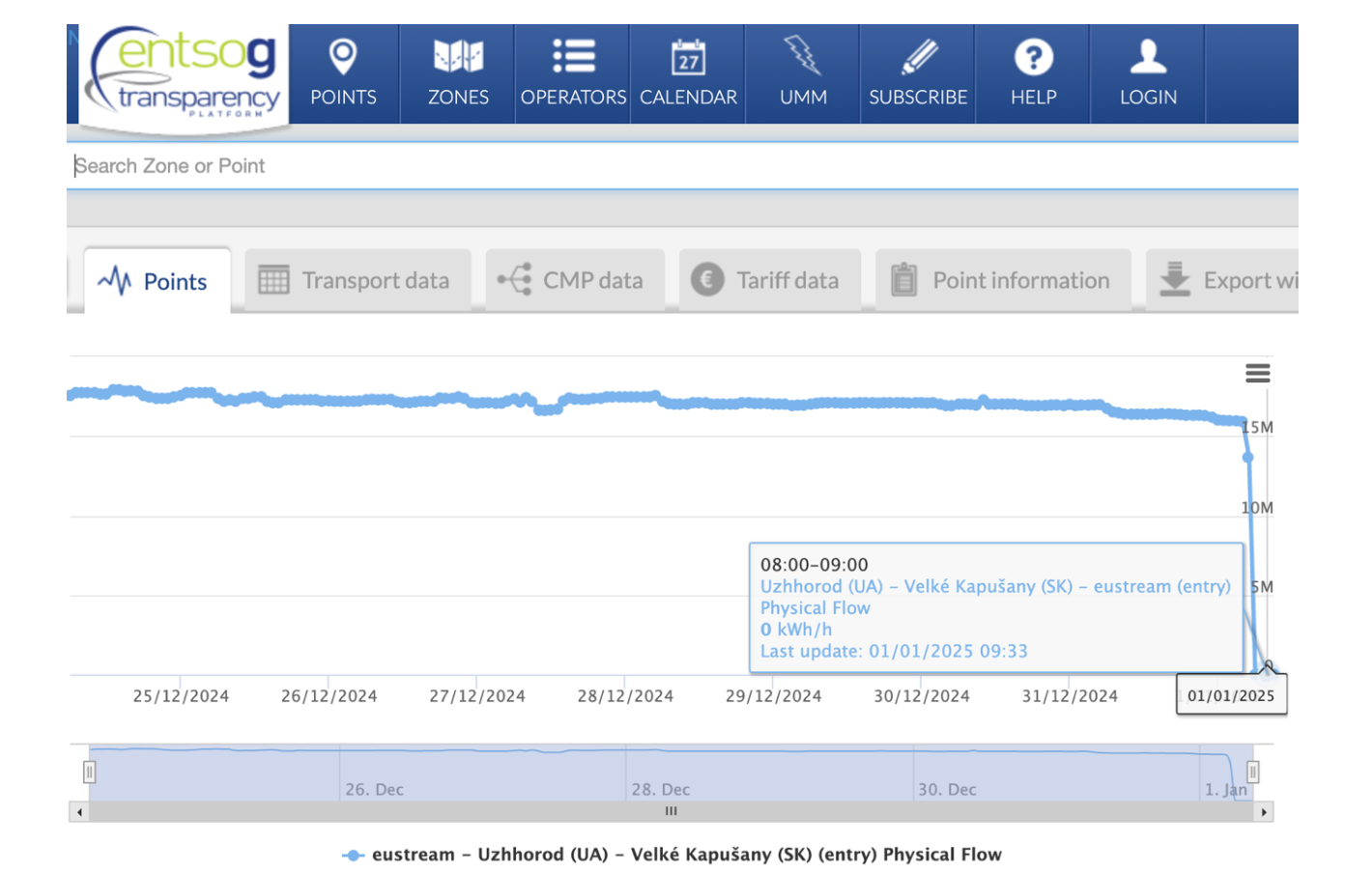Click the LOGIN navigation label
This screenshot has width=1372, height=873.
tap(1148, 98)
